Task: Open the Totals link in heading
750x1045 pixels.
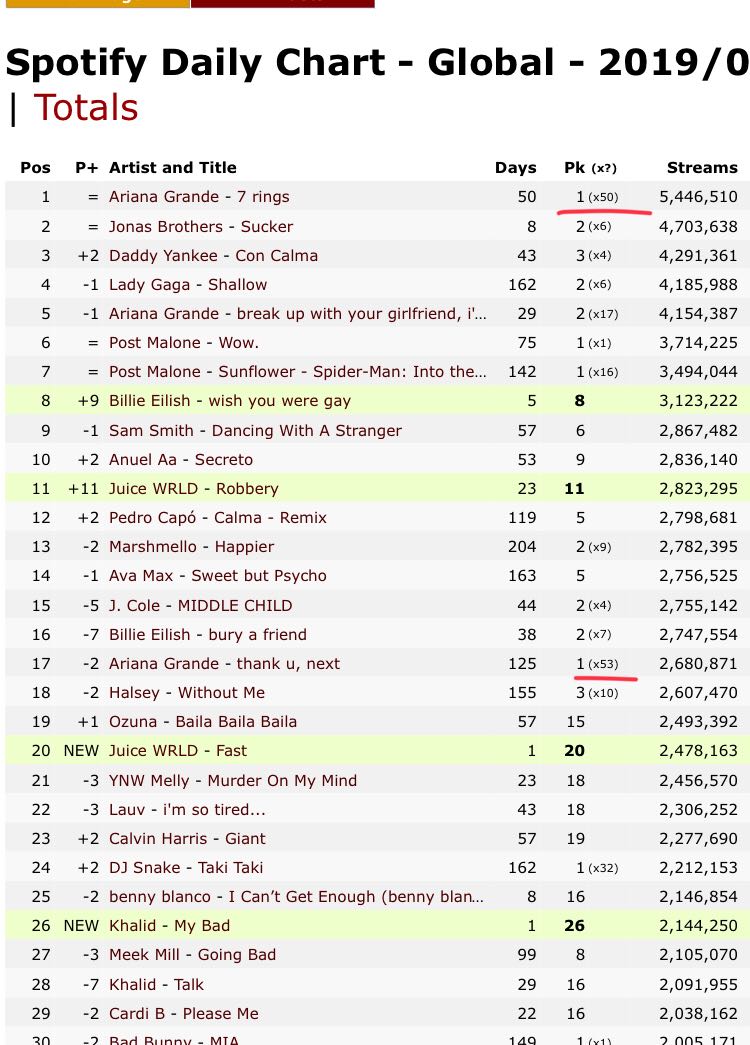Action: 86,108
